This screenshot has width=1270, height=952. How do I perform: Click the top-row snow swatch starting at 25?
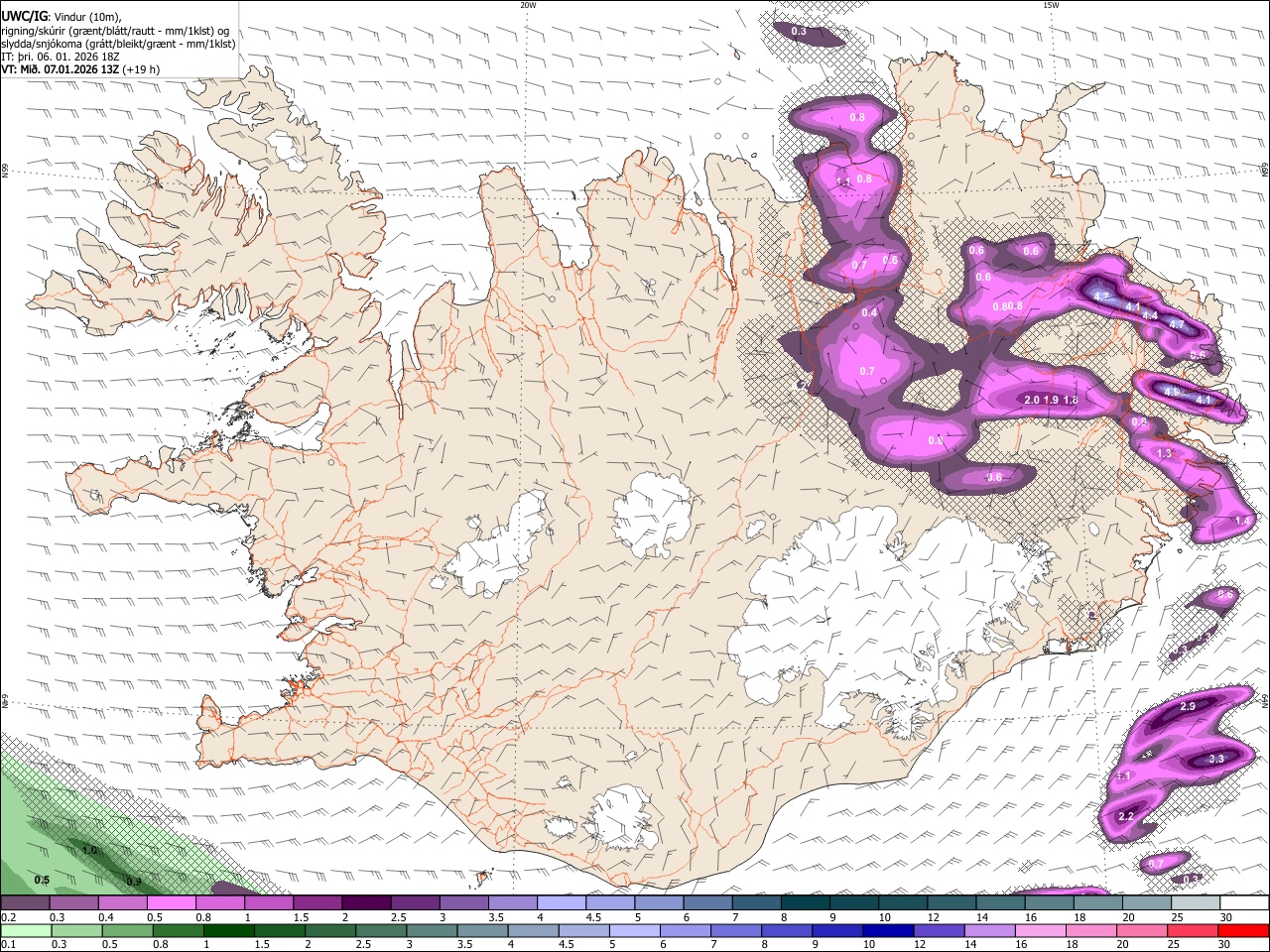(x=1196, y=902)
